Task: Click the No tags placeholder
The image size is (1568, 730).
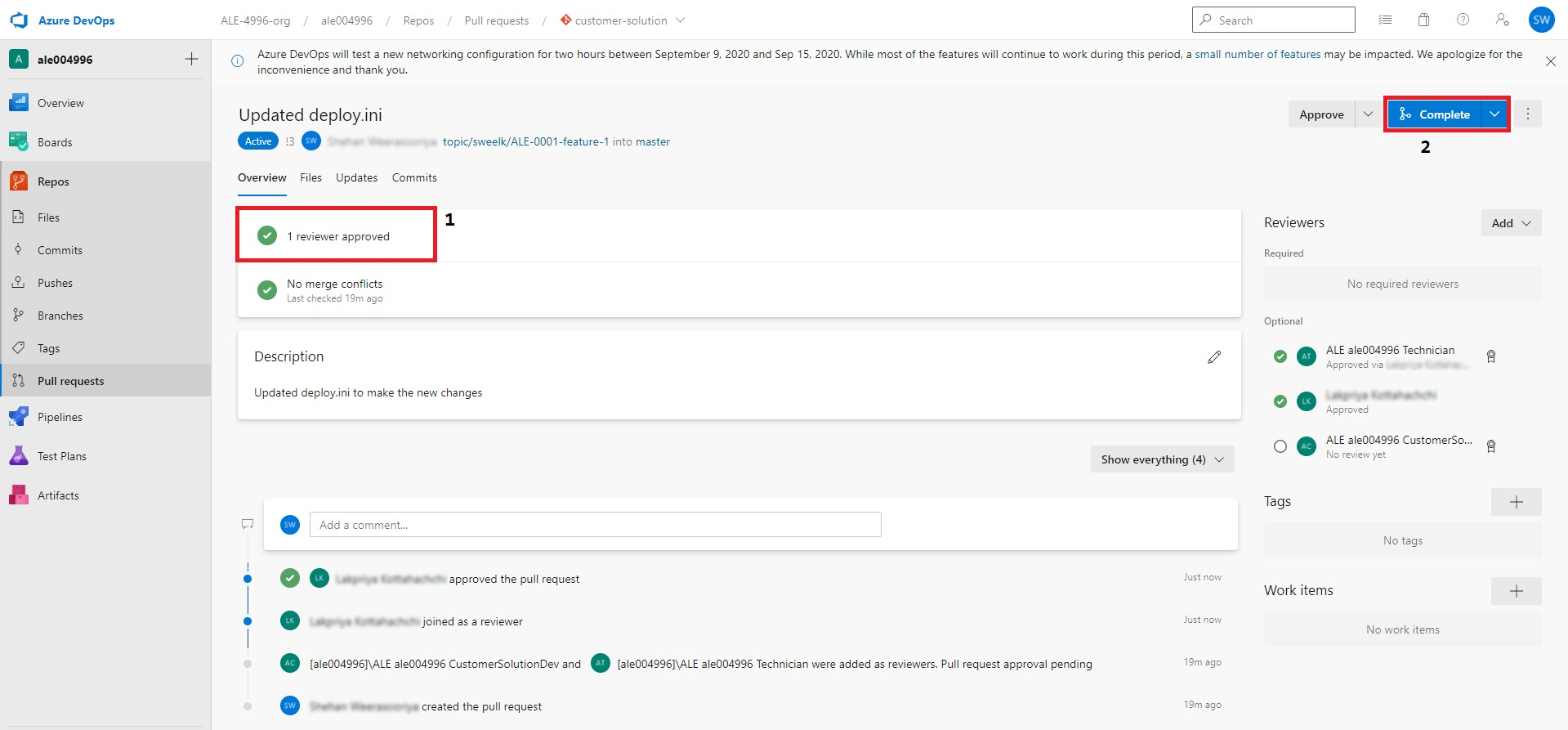Action: click(1403, 540)
